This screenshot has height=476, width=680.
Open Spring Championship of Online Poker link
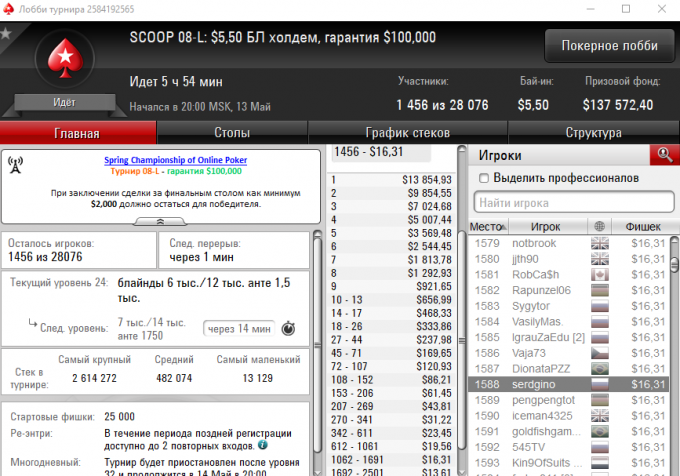point(176,160)
